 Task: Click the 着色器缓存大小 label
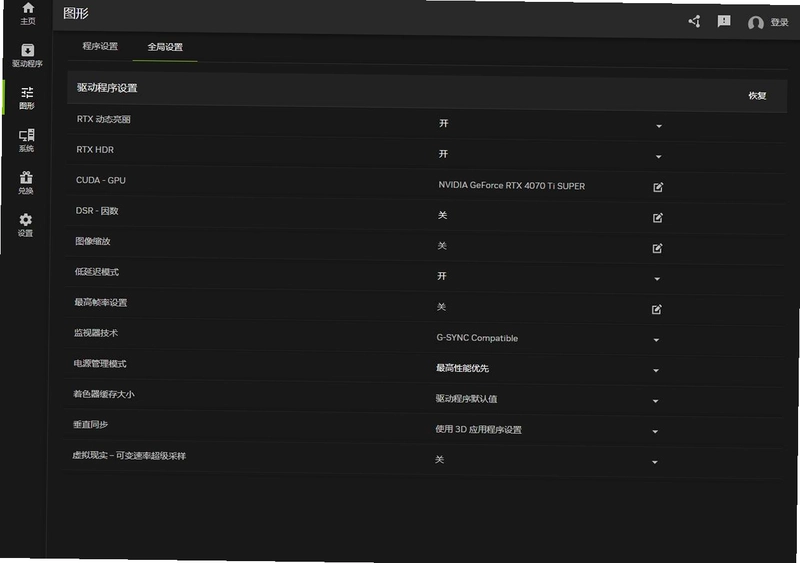[x=104, y=394]
